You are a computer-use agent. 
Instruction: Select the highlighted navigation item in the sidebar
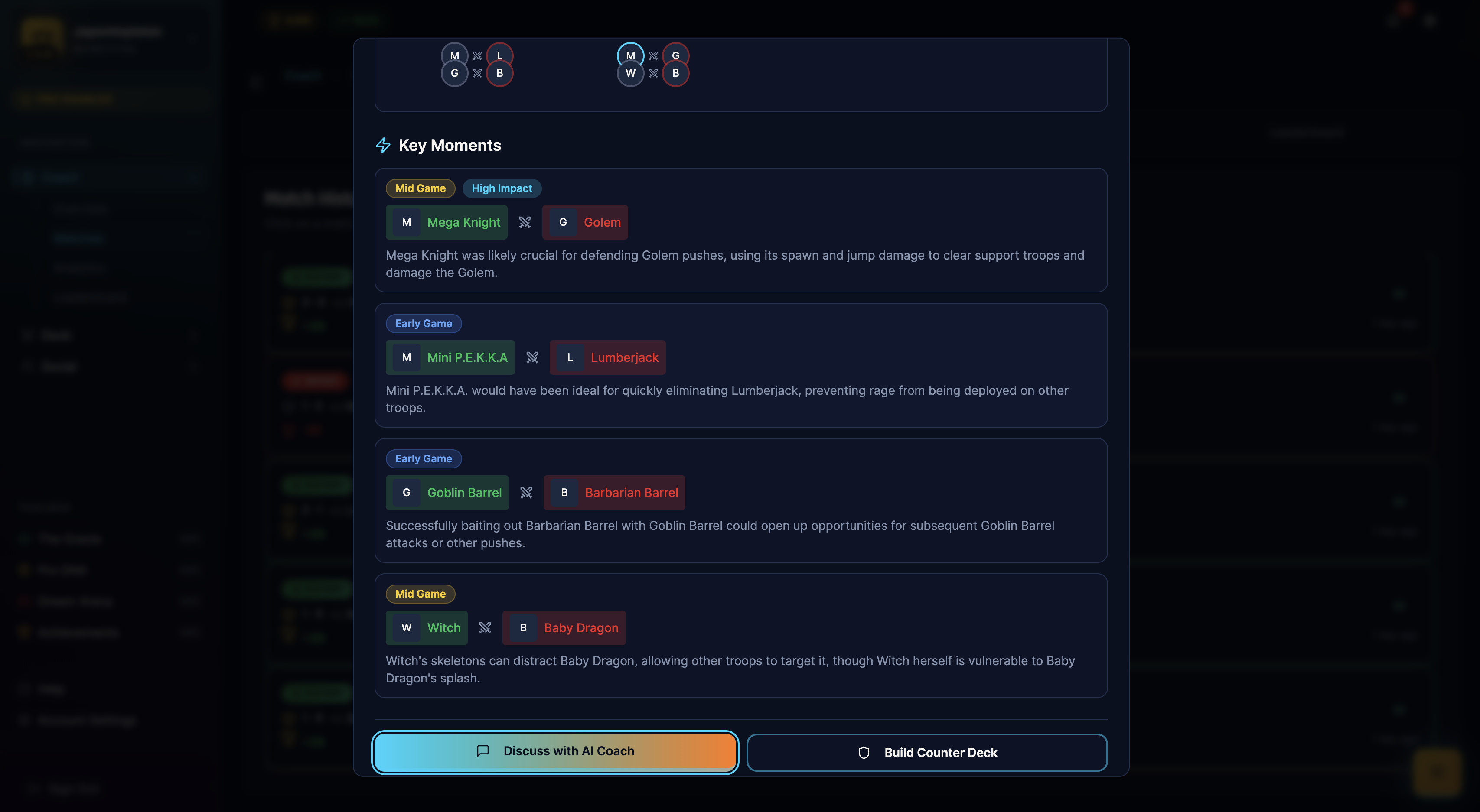[79, 238]
